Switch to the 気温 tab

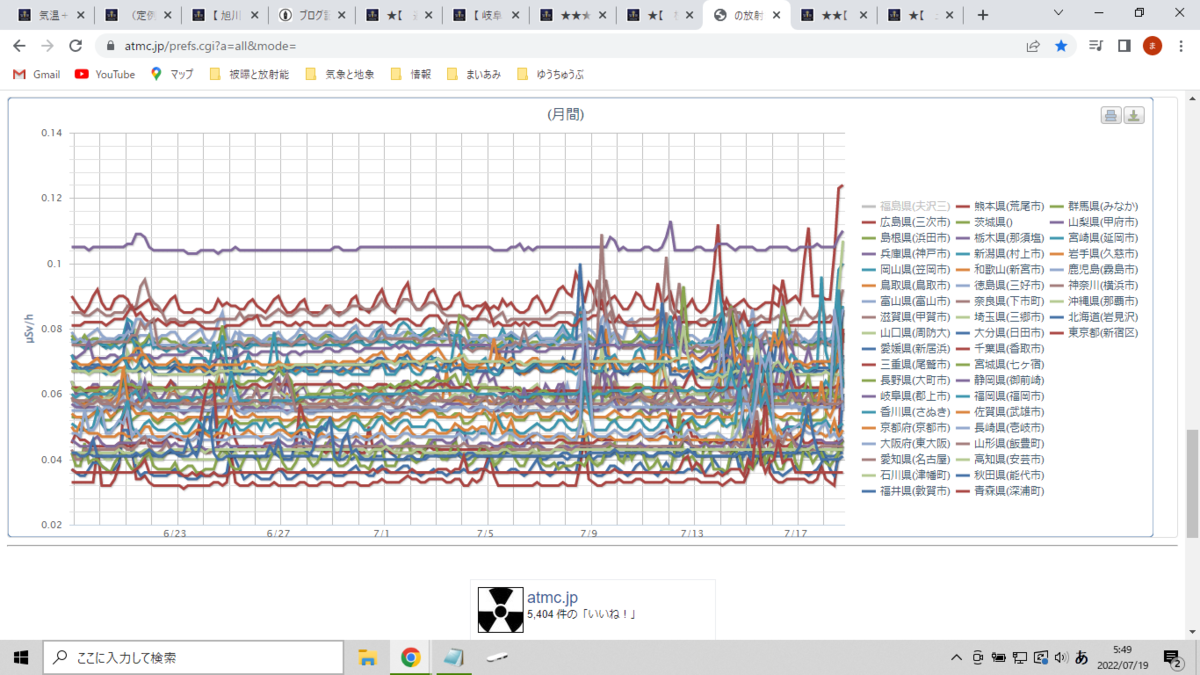pyautogui.click(x=51, y=15)
